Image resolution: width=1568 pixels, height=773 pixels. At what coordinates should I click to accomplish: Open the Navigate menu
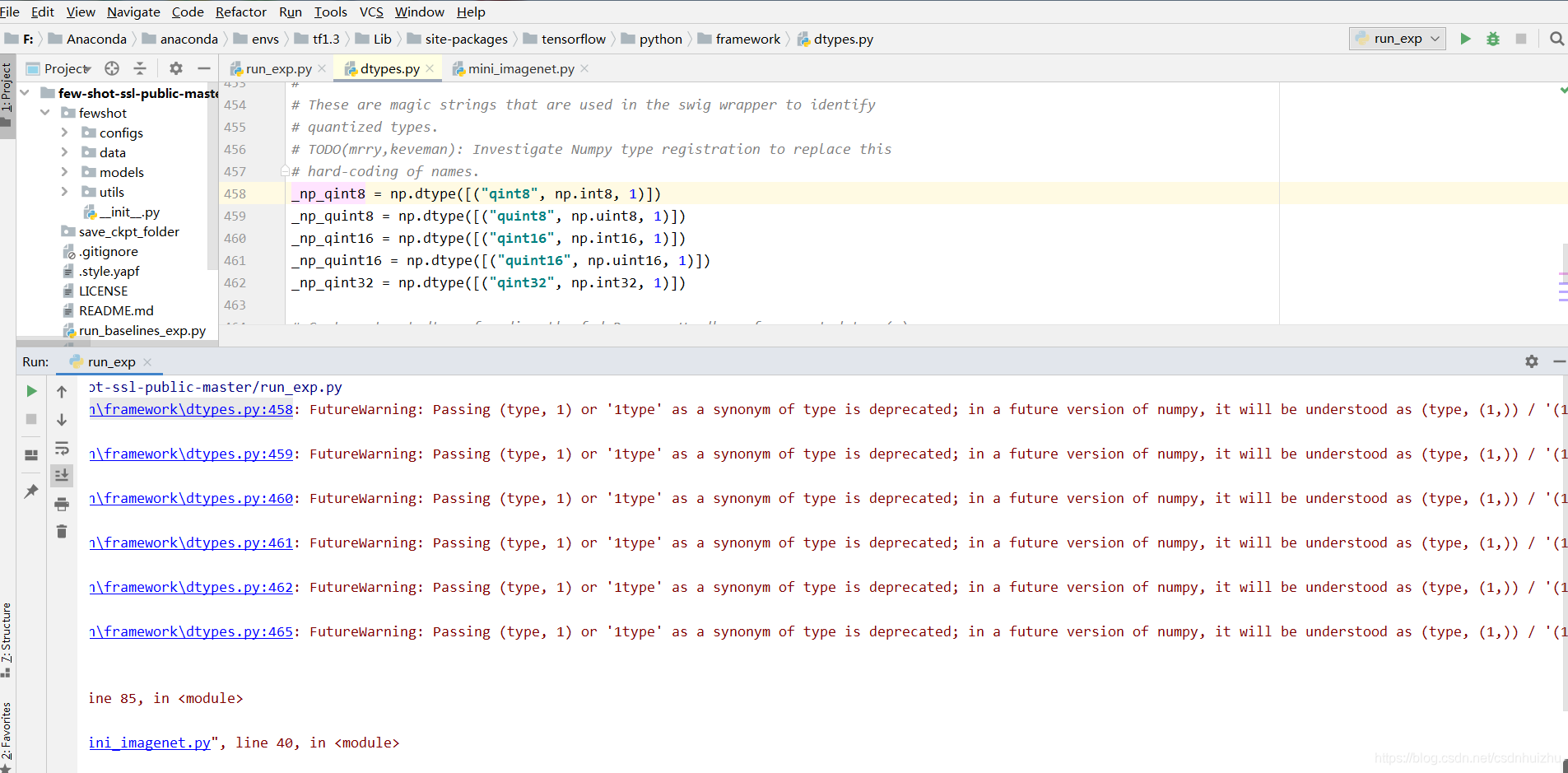coord(133,12)
